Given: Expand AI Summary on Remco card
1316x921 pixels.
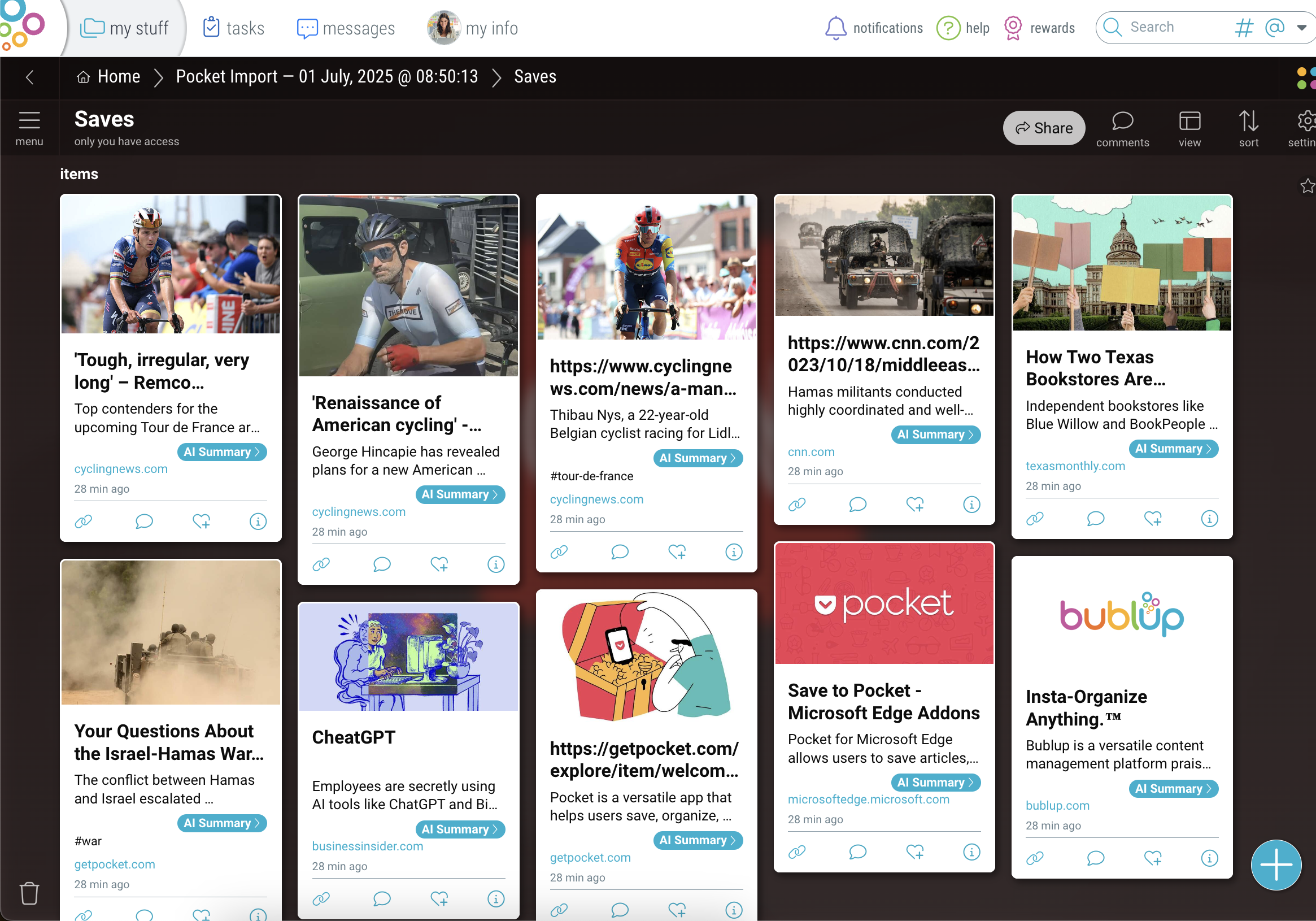Looking at the screenshot, I should 222,452.
